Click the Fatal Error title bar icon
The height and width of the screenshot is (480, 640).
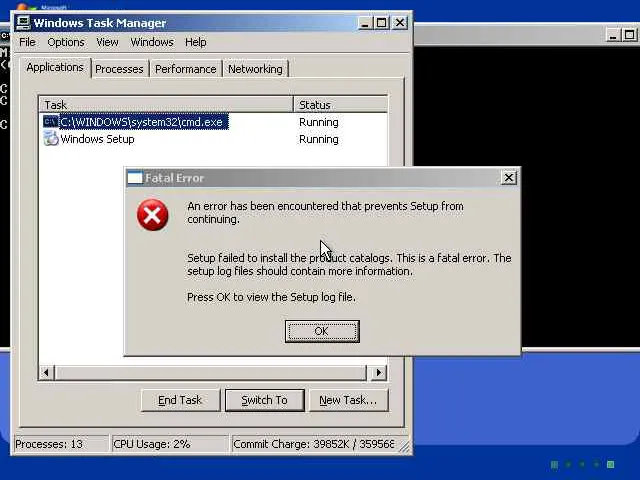pos(135,178)
